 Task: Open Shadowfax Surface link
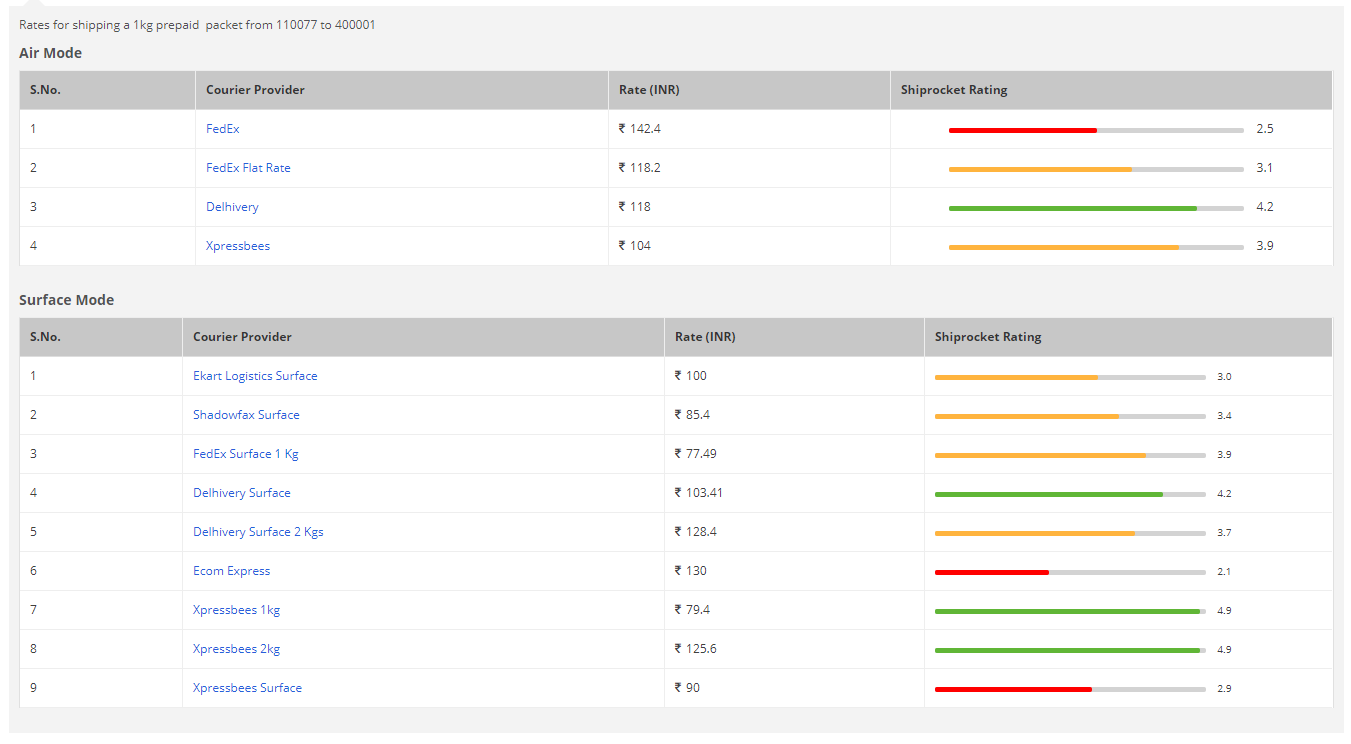coord(246,415)
